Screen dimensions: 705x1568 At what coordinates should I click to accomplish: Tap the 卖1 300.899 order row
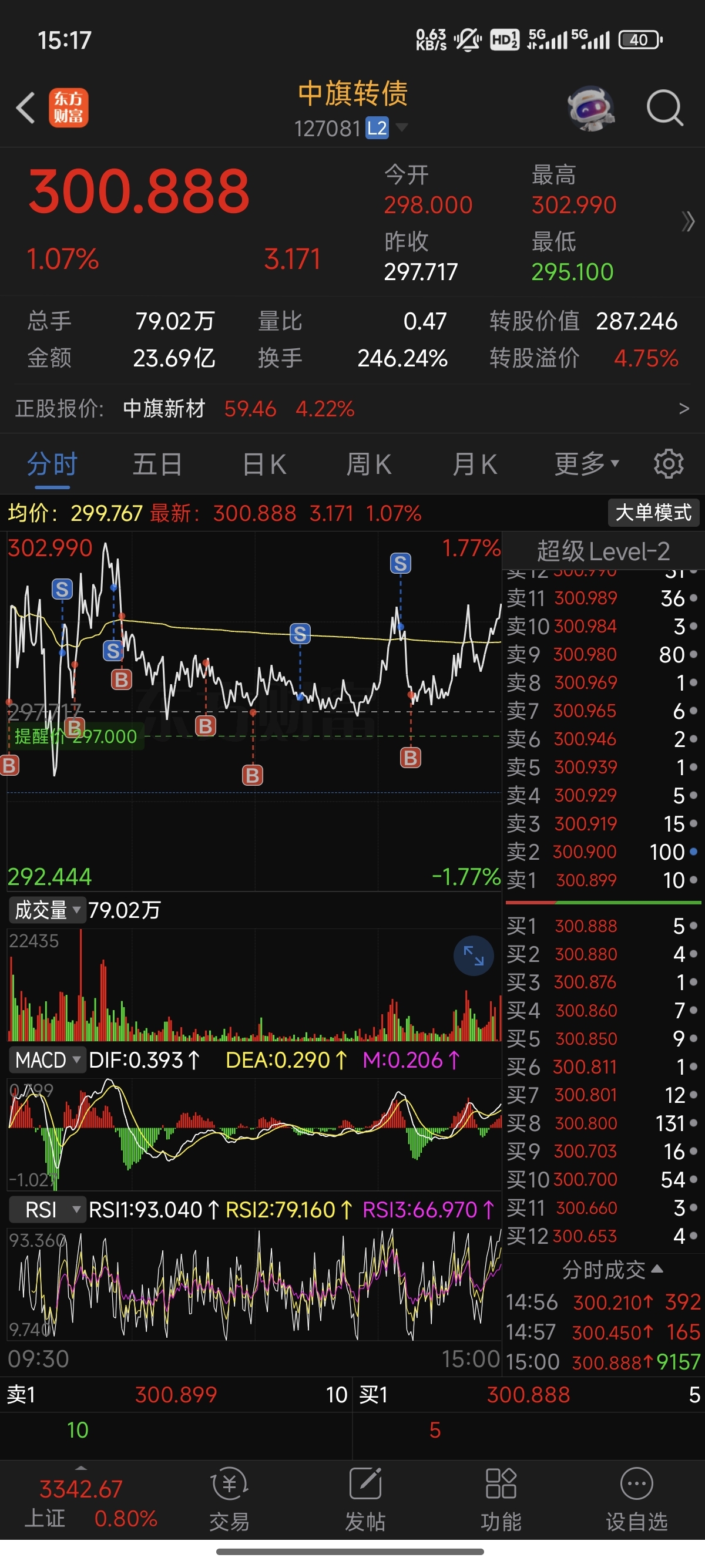[x=603, y=880]
